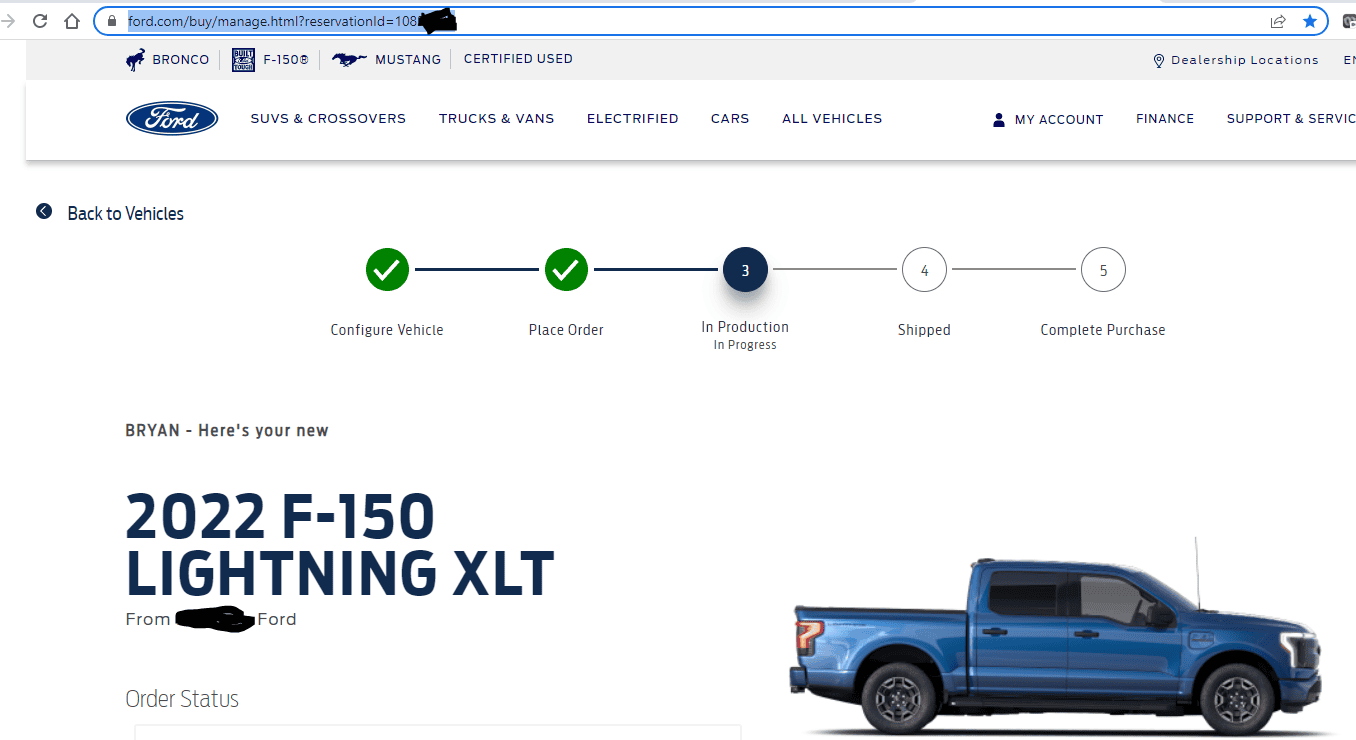Go to the BRONCO link
Image resolution: width=1356 pixels, height=740 pixels.
click(181, 60)
